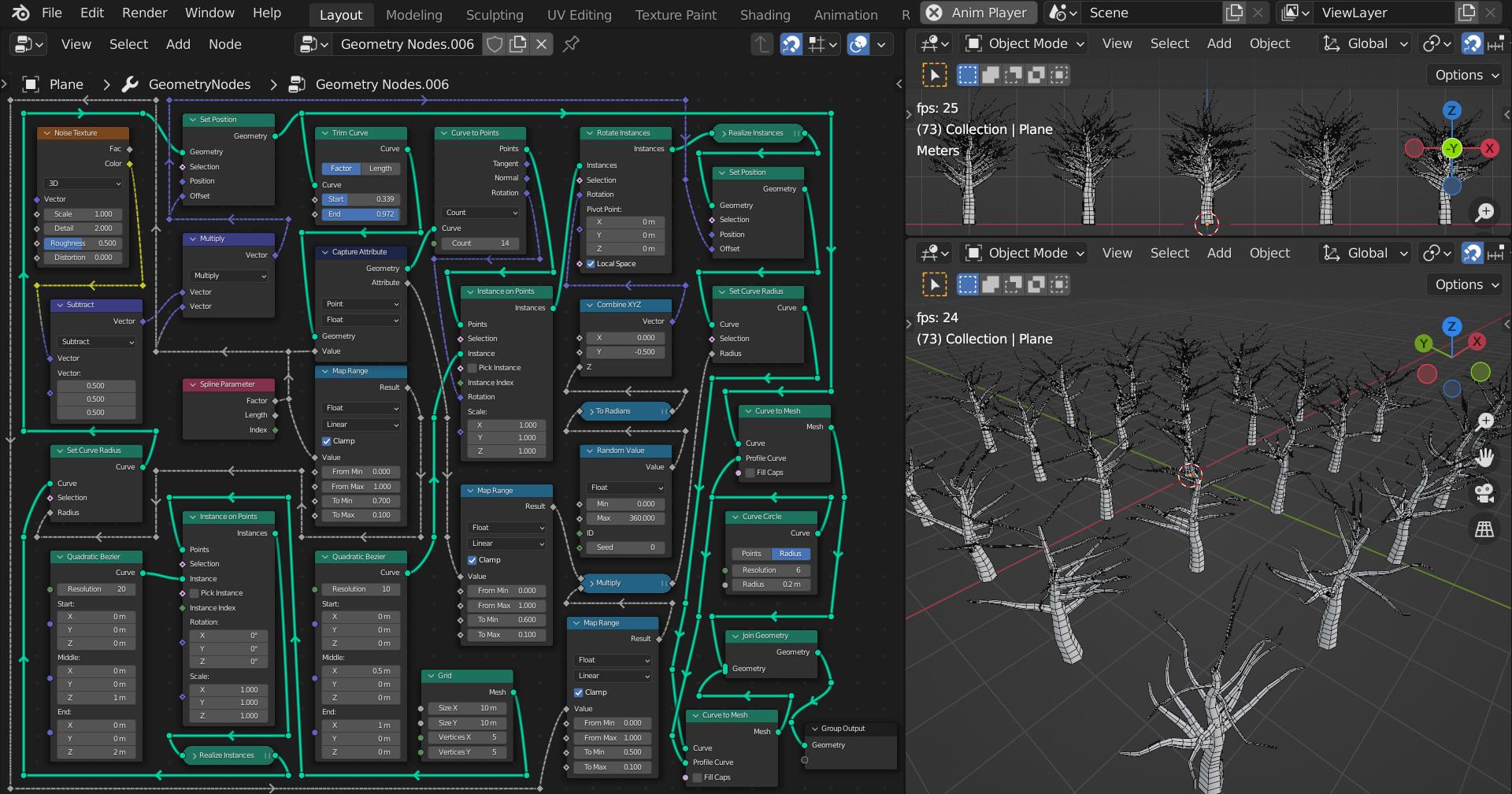The height and width of the screenshot is (794, 1512).
Task: Switch to Shading workspace tab
Action: coord(765,15)
